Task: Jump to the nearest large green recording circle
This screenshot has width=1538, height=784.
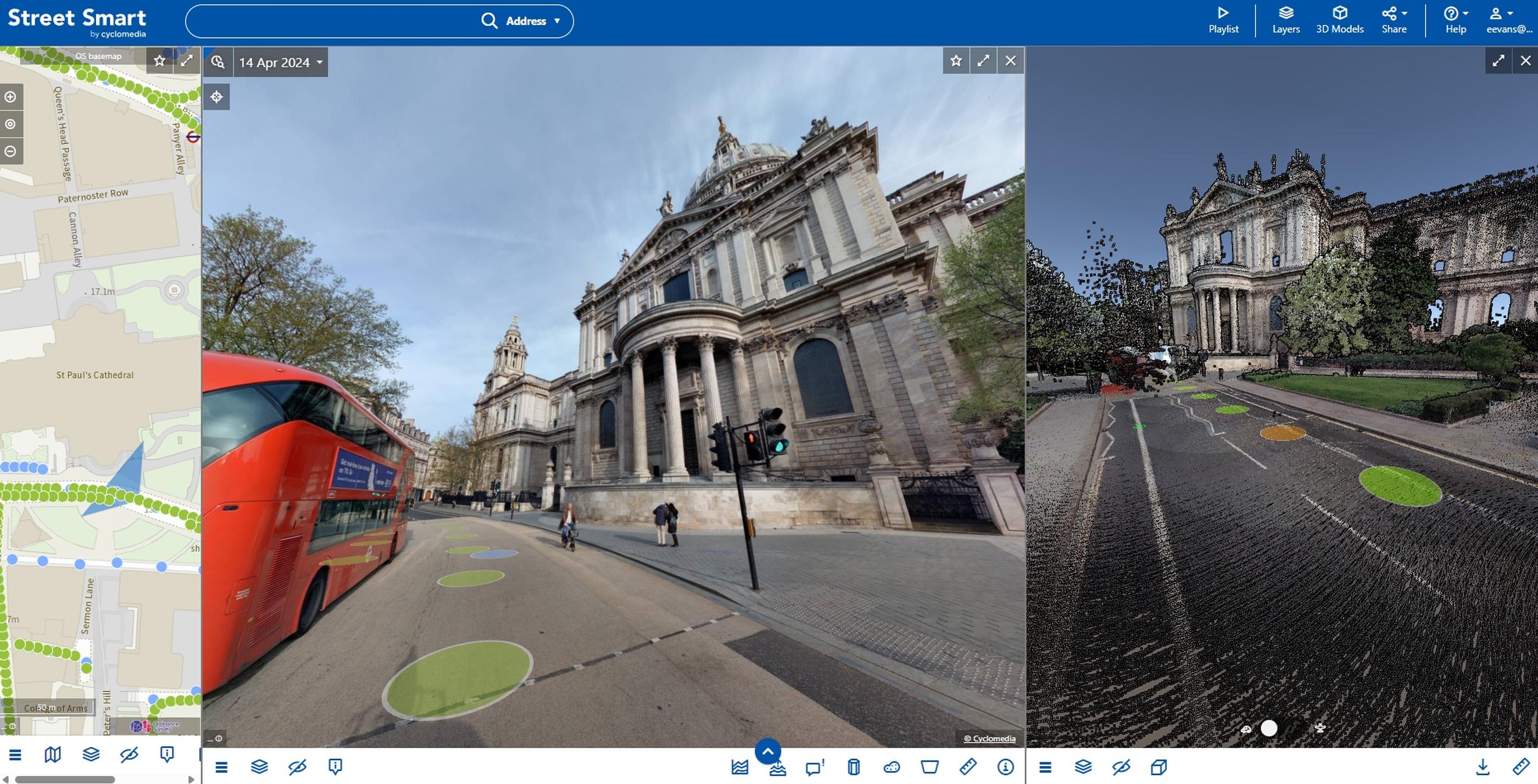Action: 458,680
